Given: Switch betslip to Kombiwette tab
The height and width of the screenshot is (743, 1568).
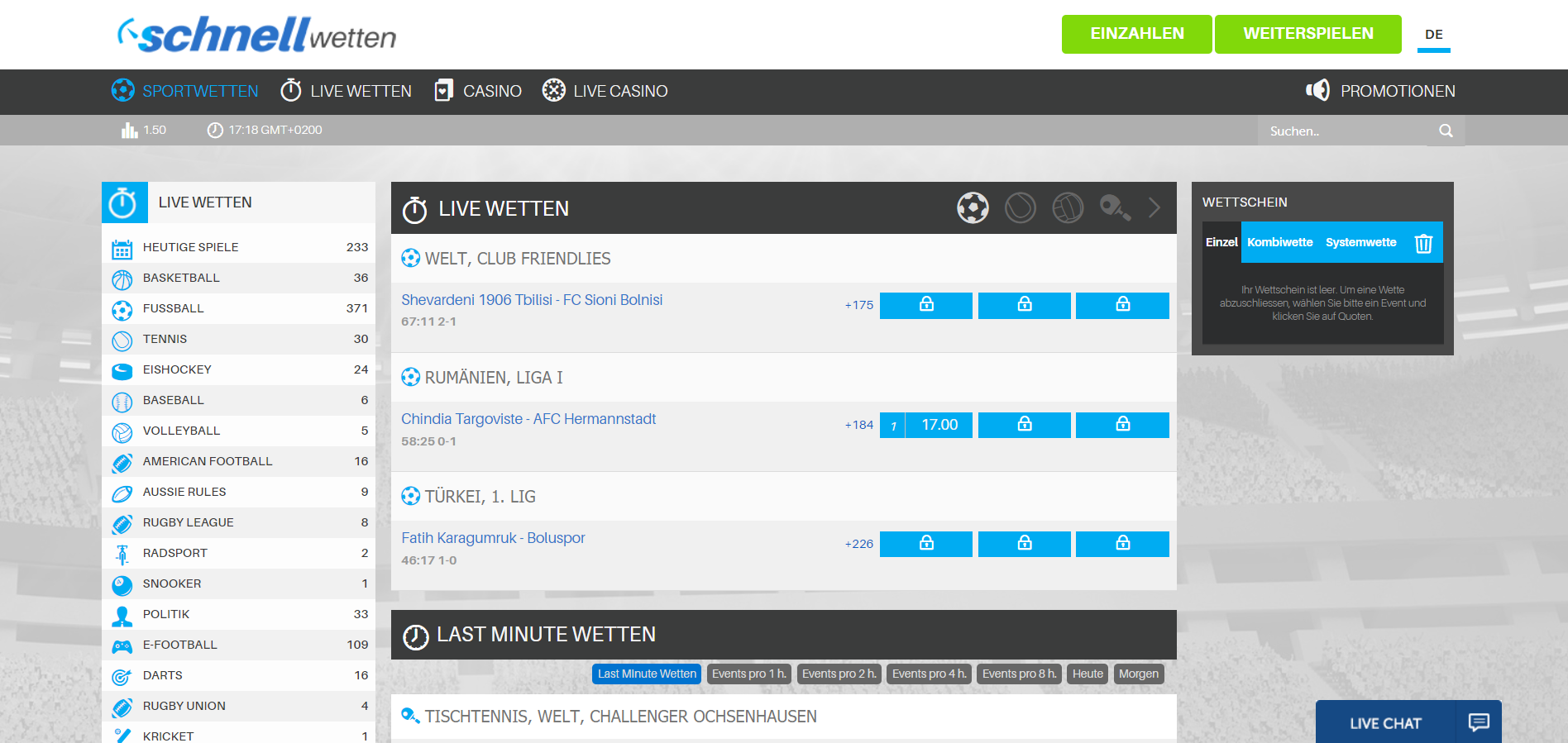Looking at the screenshot, I should click(x=1280, y=242).
